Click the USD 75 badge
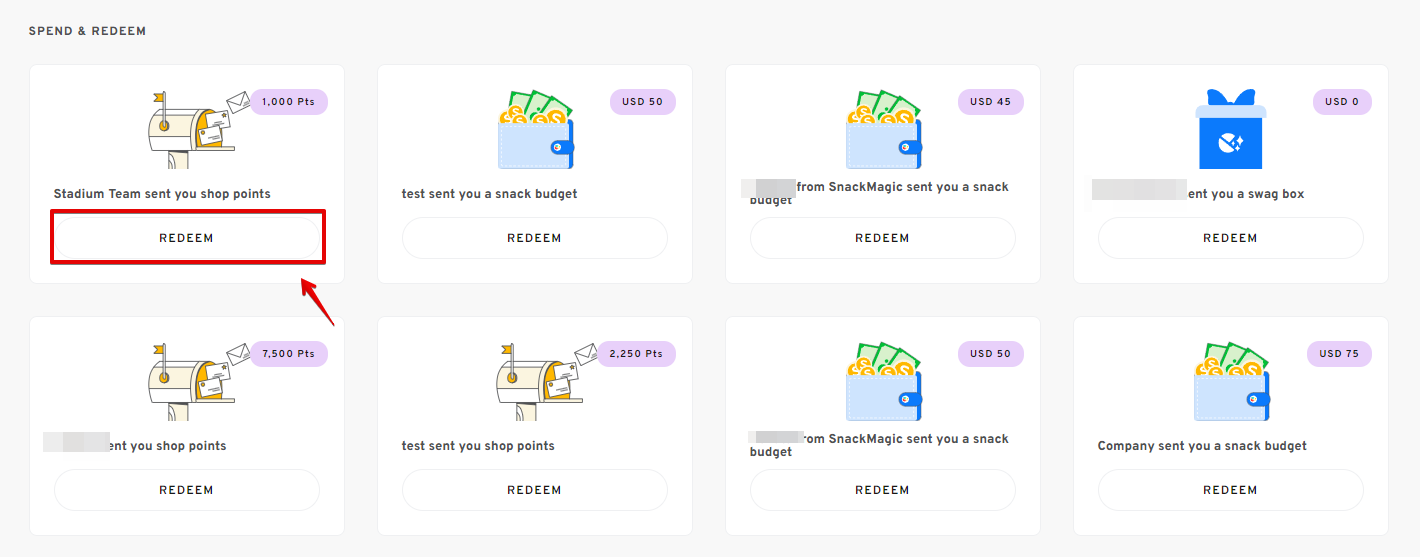 click(x=1339, y=354)
